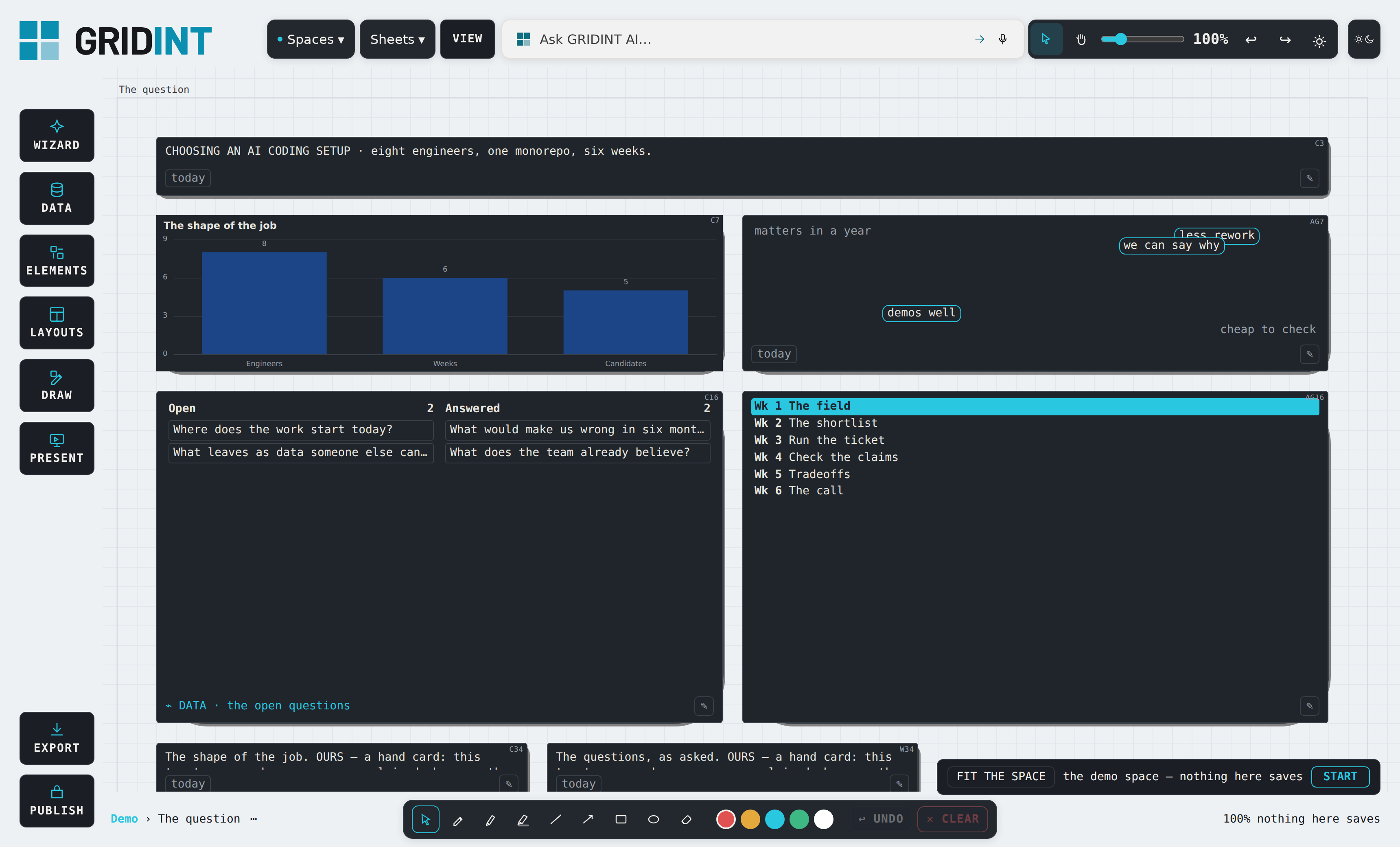Select the arrow tool
The width and height of the screenshot is (1400, 847).
click(588, 819)
